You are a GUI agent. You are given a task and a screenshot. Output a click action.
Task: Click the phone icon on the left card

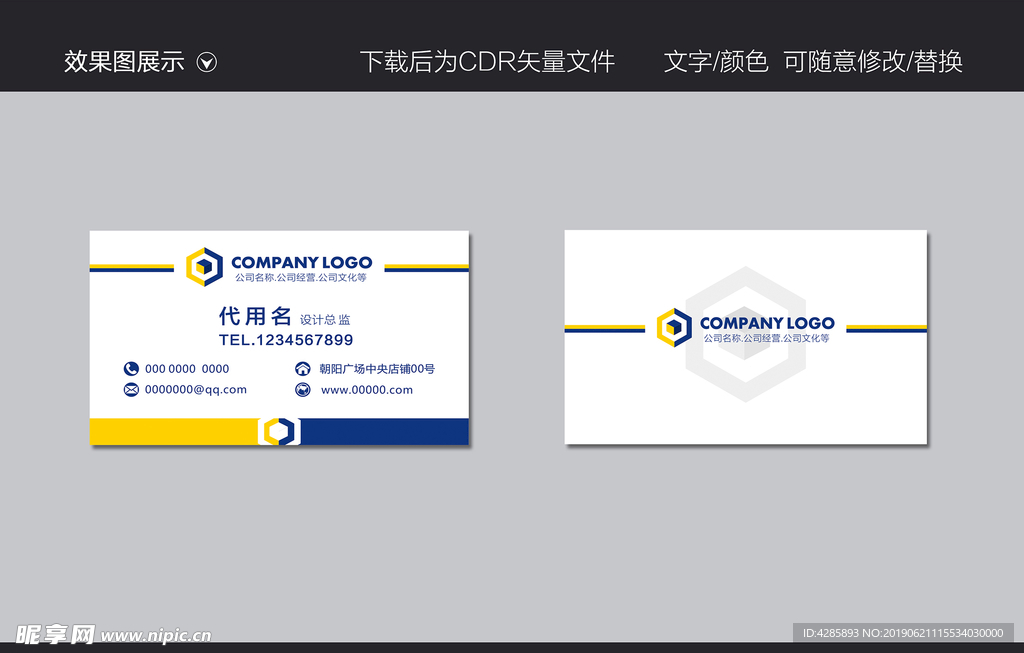tap(131, 368)
